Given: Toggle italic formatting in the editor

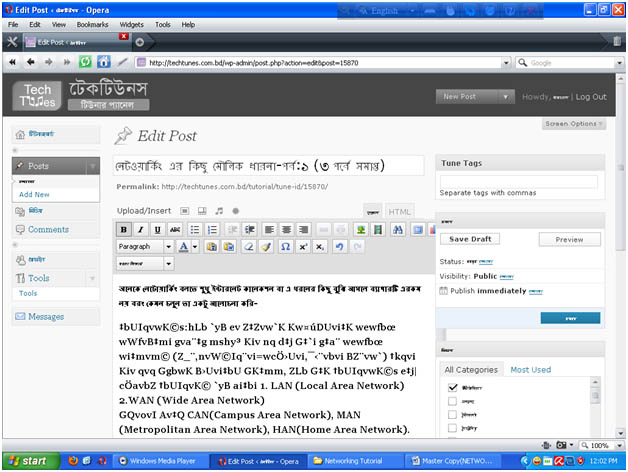Looking at the screenshot, I should point(141,230).
